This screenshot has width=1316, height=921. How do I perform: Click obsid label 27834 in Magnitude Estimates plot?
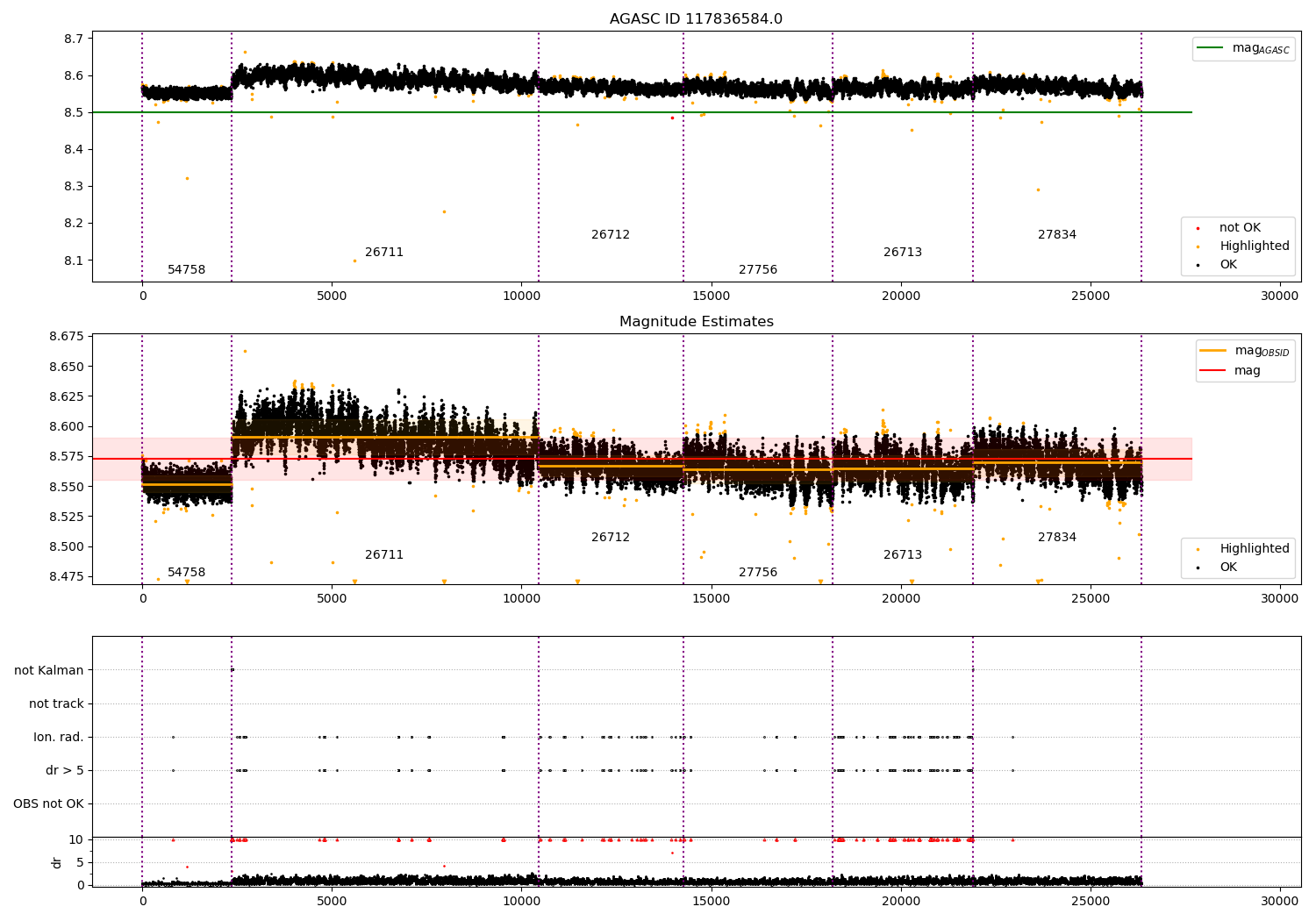[x=1057, y=538]
